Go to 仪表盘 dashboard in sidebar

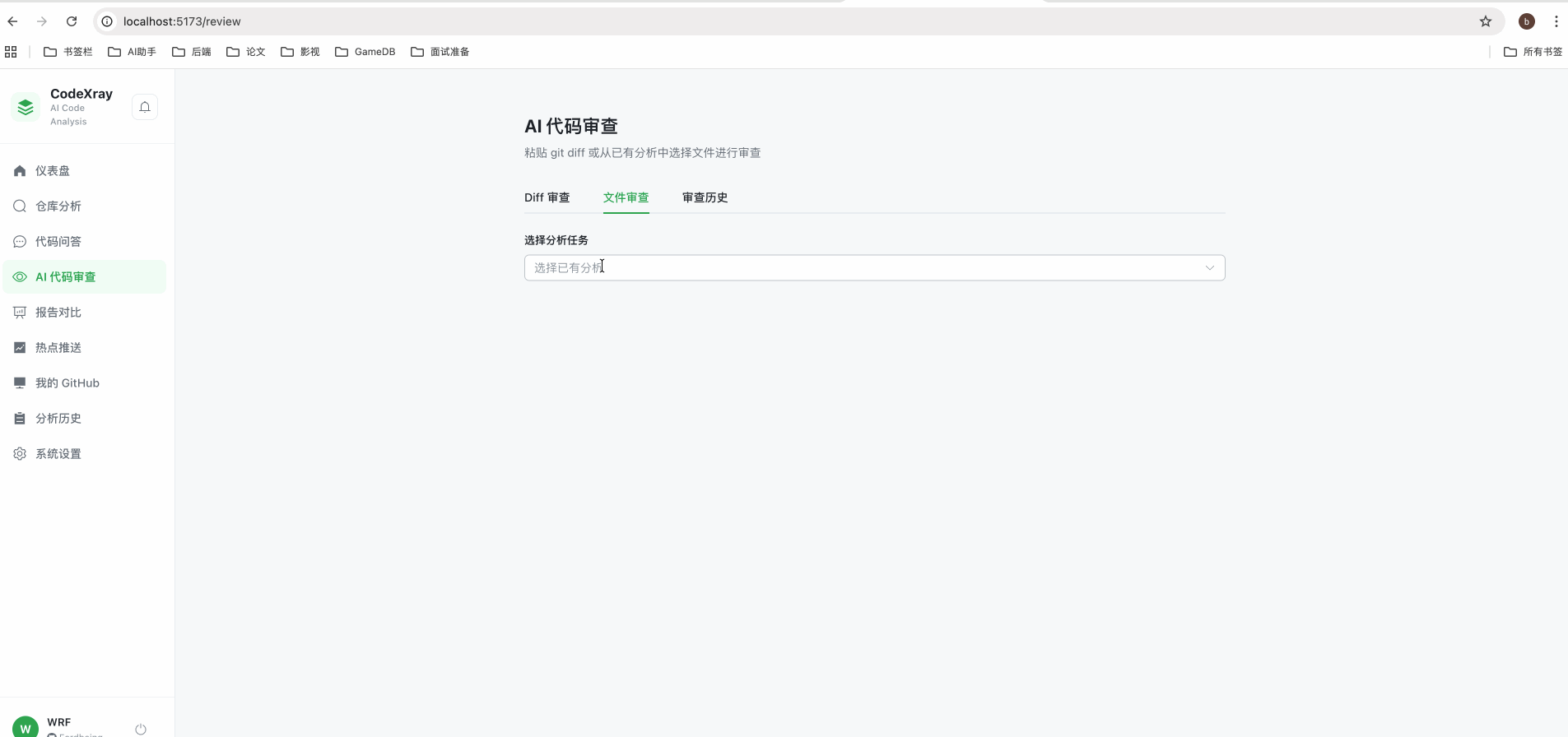coord(85,171)
